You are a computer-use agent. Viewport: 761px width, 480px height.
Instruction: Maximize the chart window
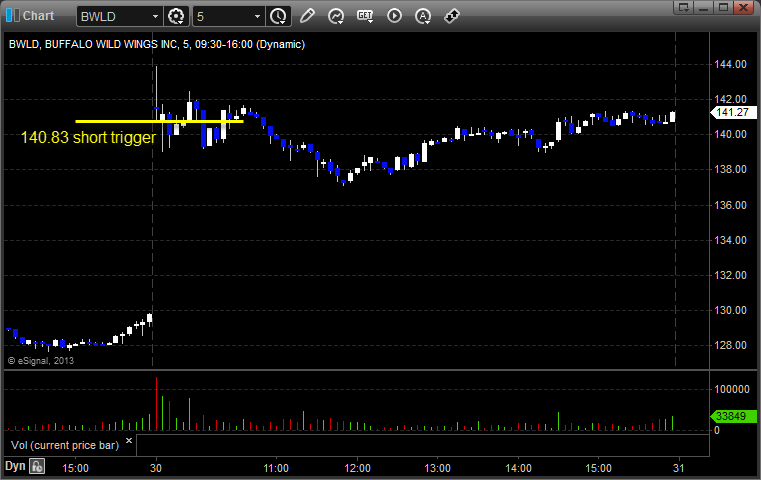[723, 7]
